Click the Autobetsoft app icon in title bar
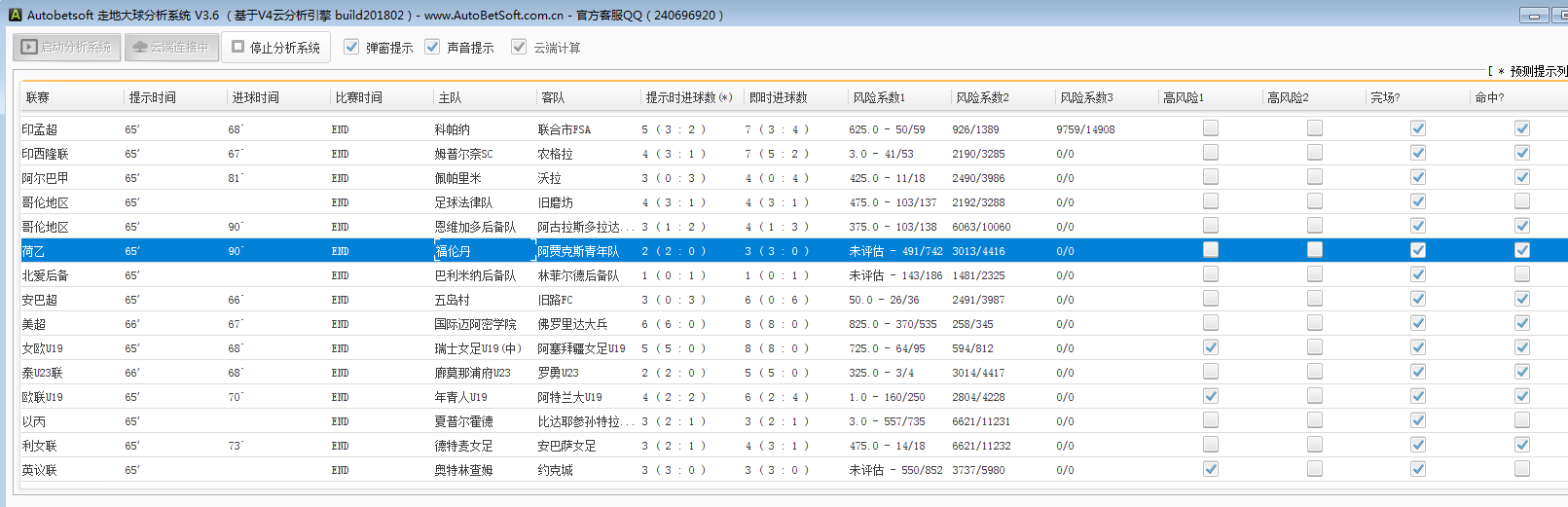 [15, 15]
